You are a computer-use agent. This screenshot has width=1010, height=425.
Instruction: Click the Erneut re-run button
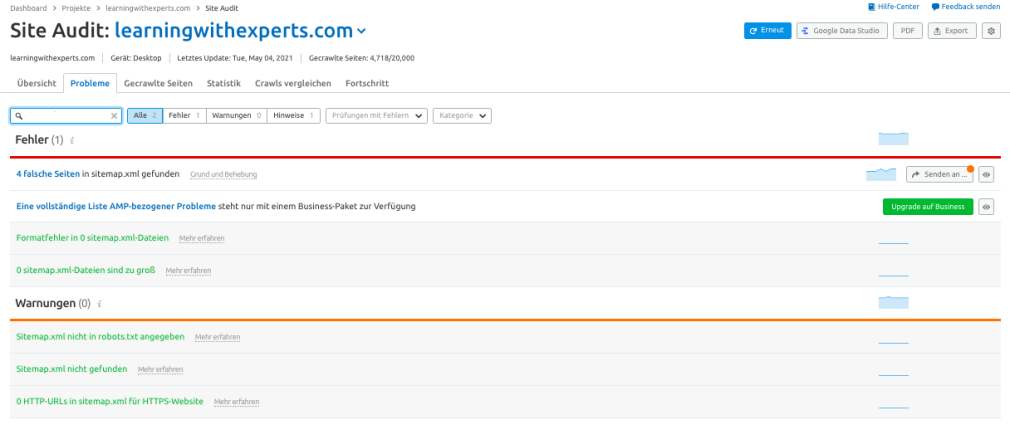(767, 30)
